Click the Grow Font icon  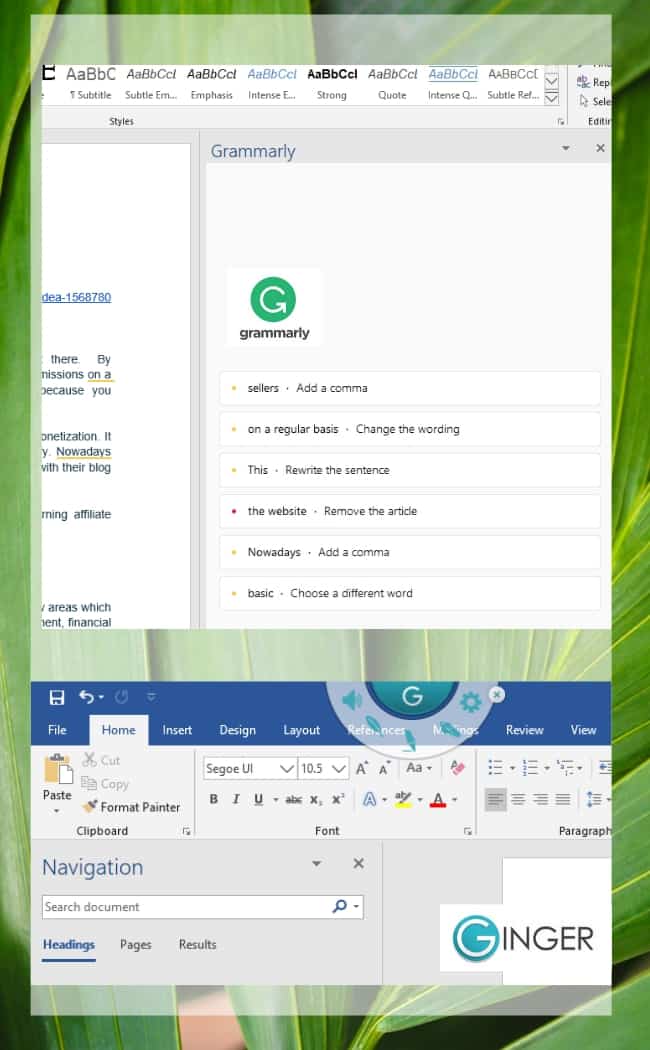click(x=362, y=768)
